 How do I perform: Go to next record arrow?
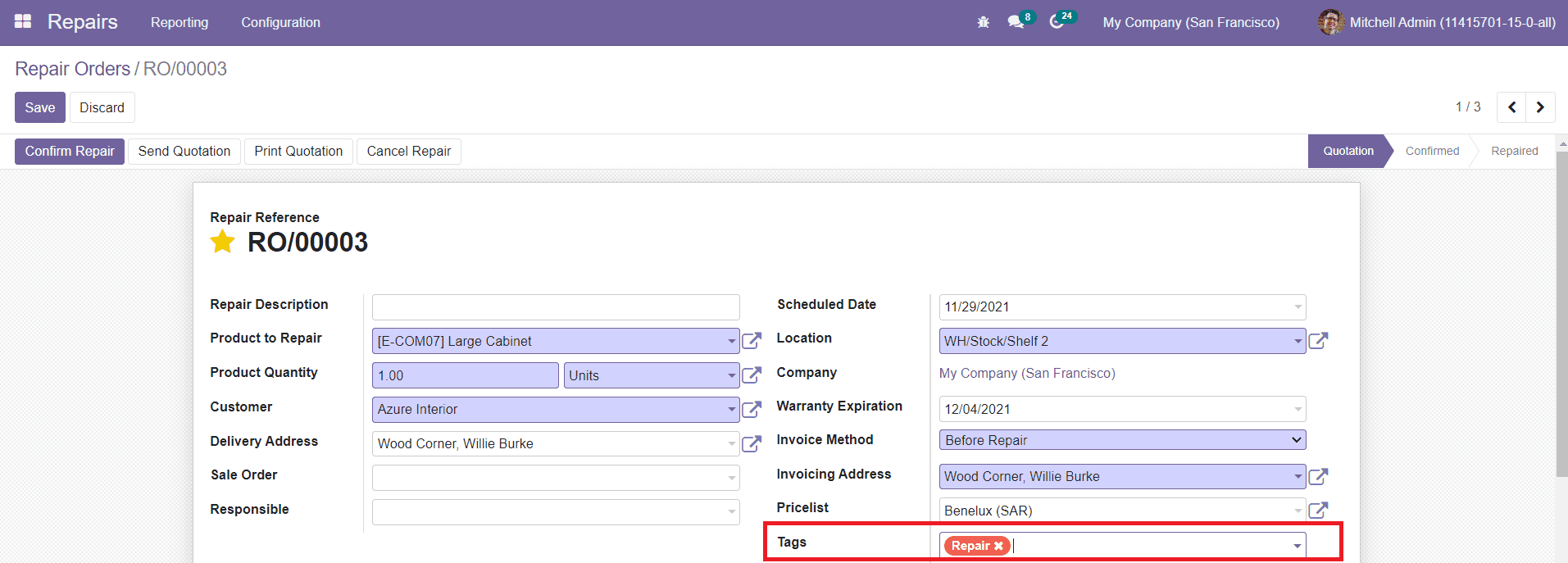click(1540, 107)
